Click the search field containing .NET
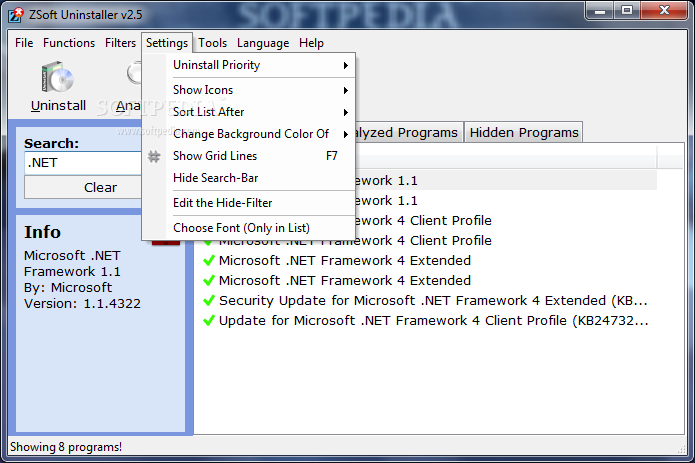 [83, 163]
